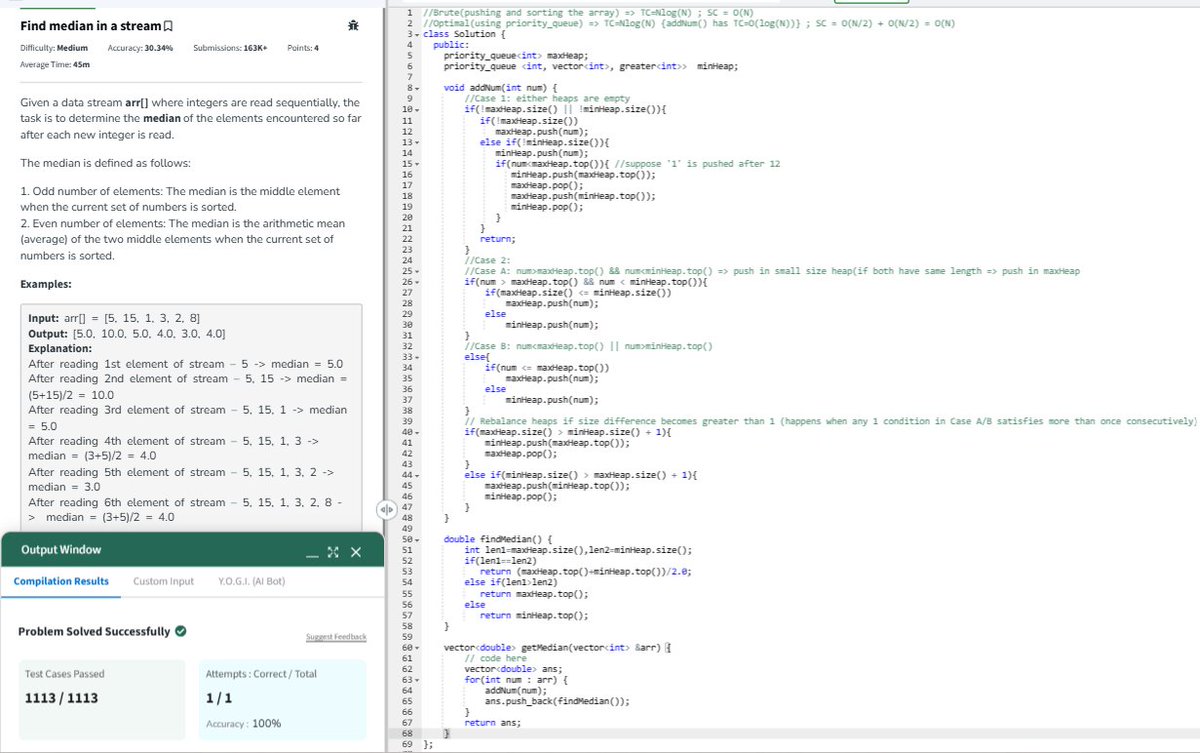Minimize the Output Window panel
1200x753 pixels.
tap(312, 554)
